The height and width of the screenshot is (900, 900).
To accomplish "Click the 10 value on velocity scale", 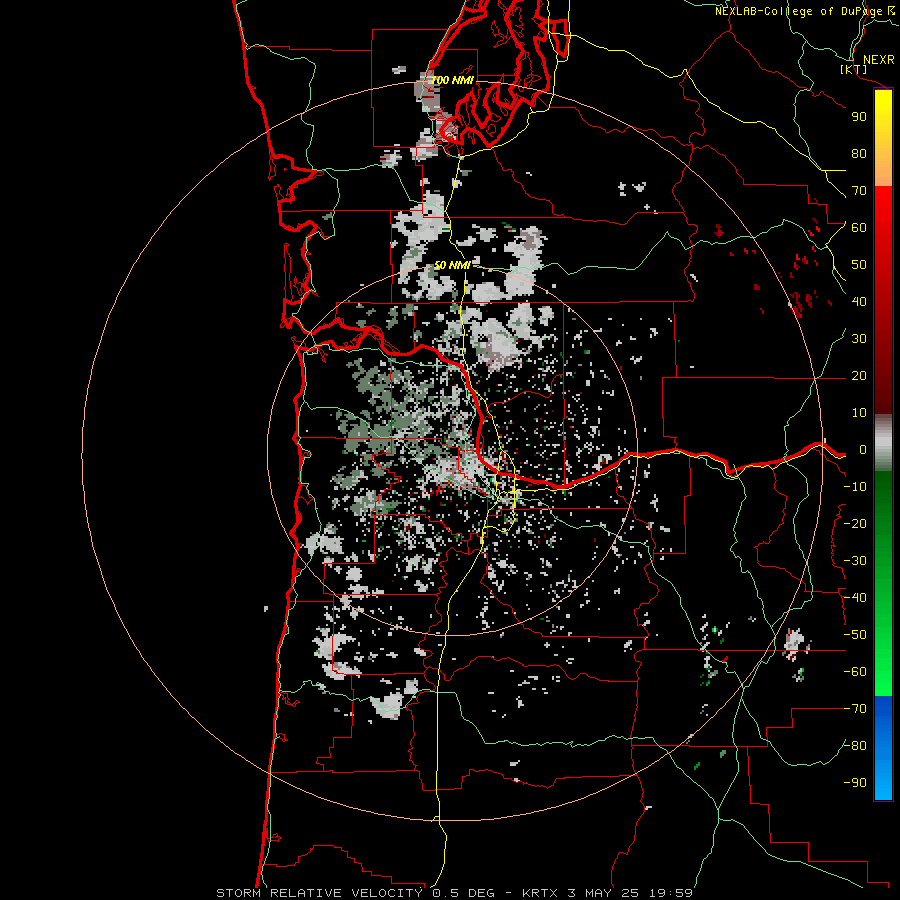I will point(859,413).
